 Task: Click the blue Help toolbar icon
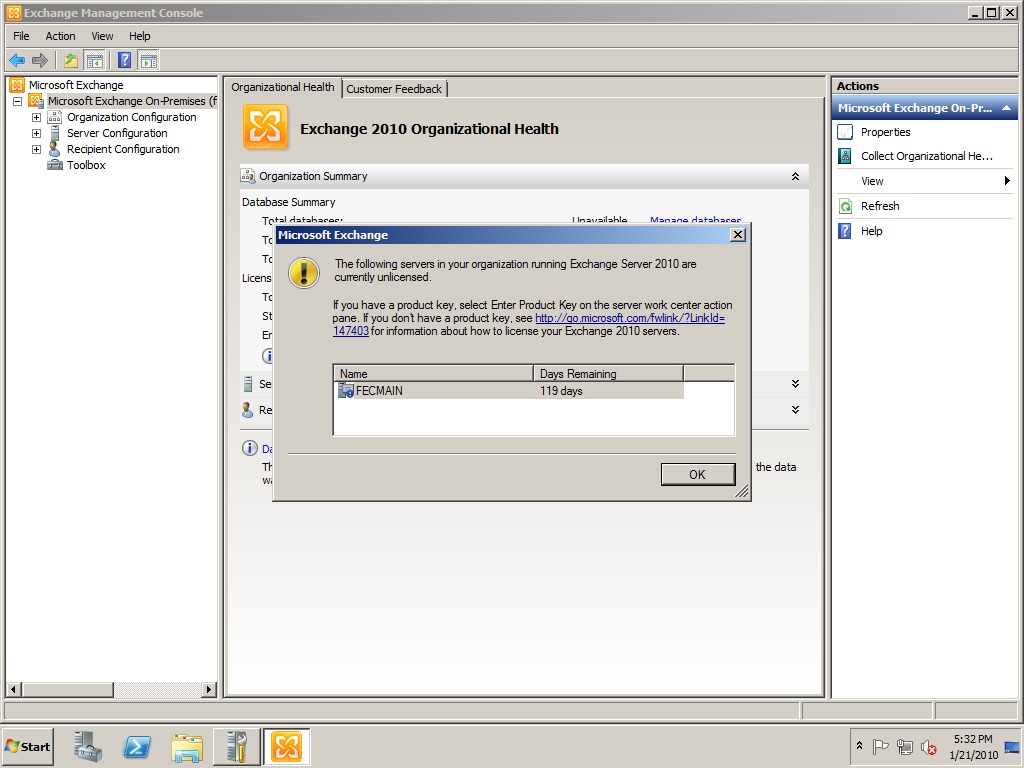pos(124,61)
